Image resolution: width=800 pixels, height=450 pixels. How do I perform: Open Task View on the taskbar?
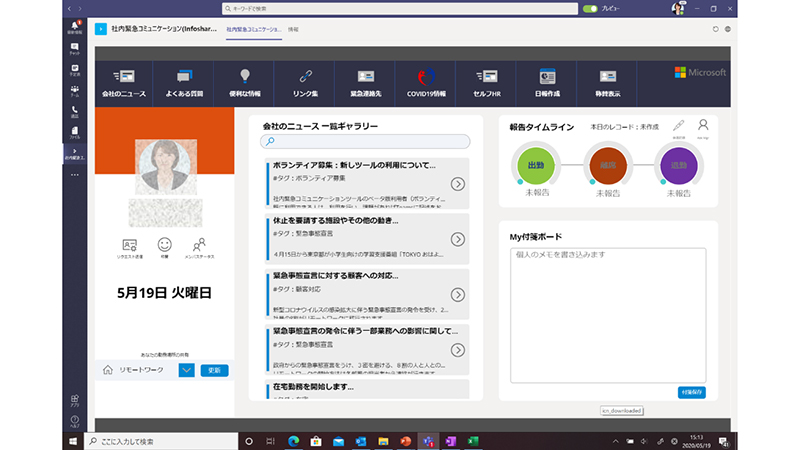(271, 441)
